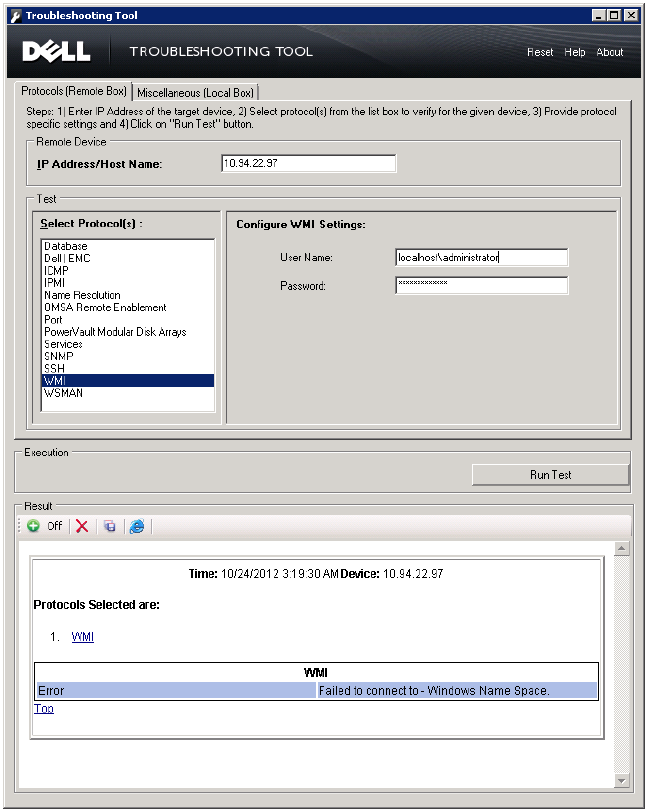Select Database protocol in list
Viewport: 646px width, 810px height.
click(128, 246)
